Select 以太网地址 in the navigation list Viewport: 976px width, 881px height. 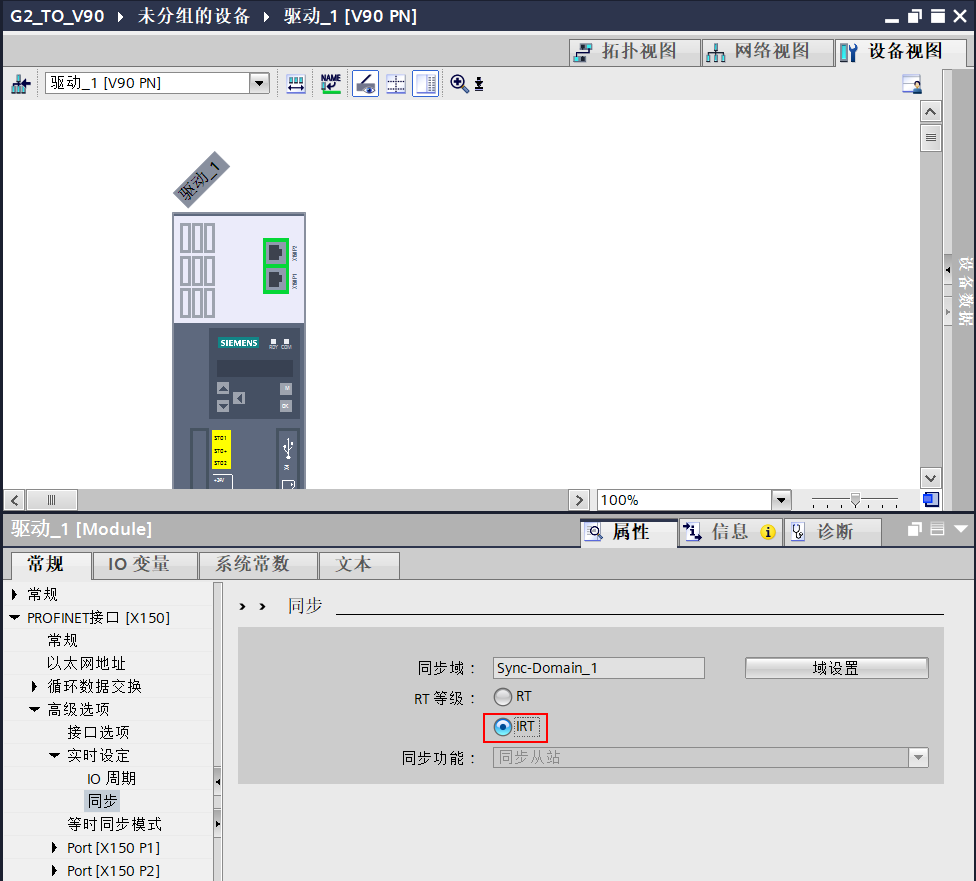coord(85,660)
